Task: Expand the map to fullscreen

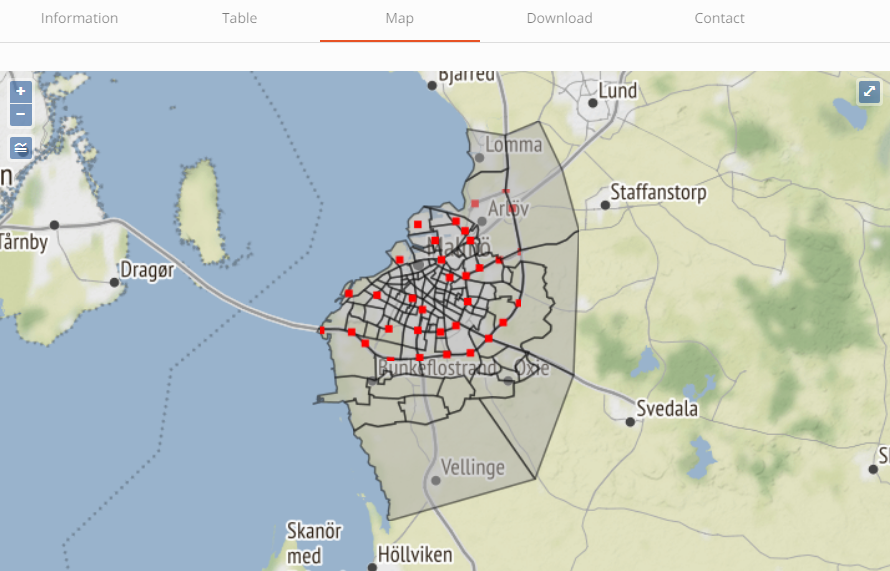Action: click(869, 91)
